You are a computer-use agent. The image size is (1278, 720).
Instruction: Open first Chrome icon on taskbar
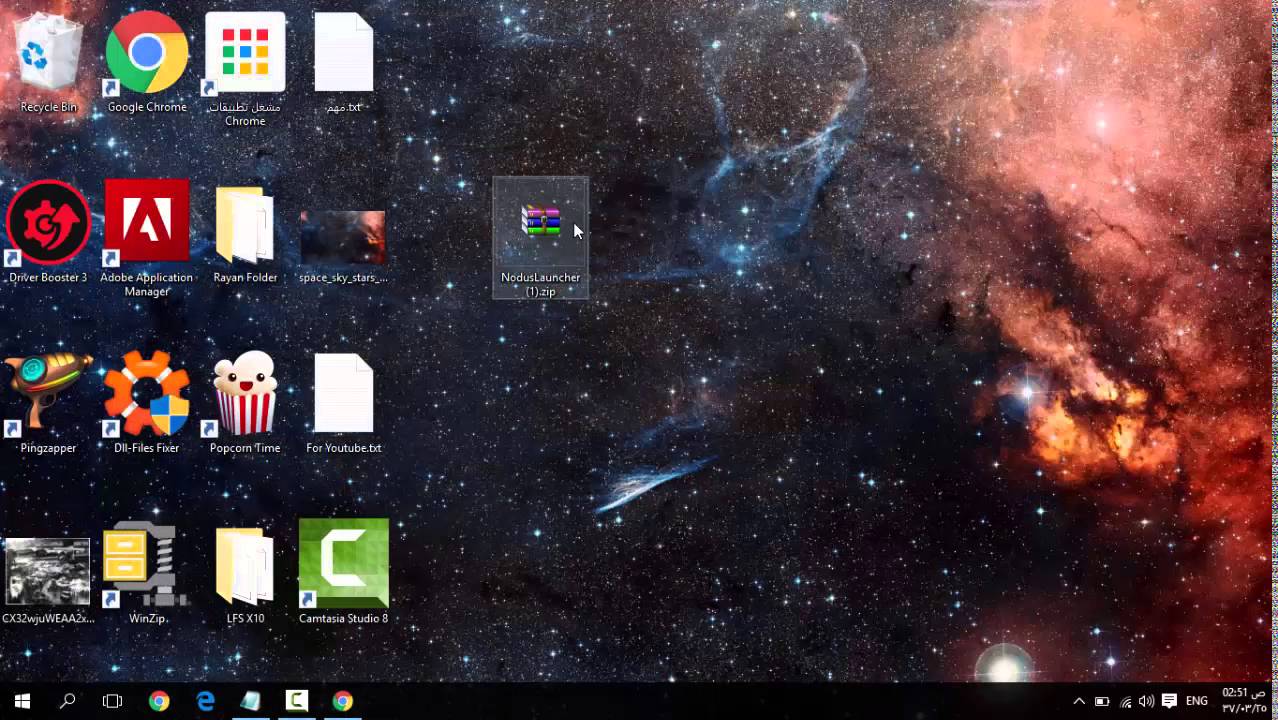tap(159, 701)
